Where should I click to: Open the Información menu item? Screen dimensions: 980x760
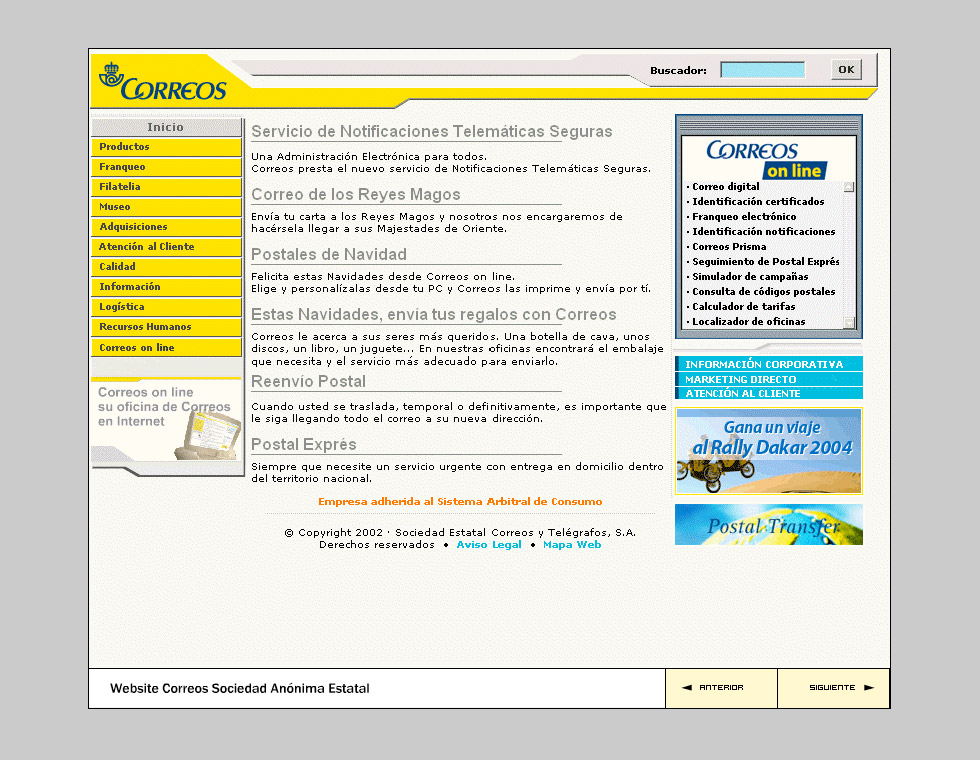click(x=166, y=287)
